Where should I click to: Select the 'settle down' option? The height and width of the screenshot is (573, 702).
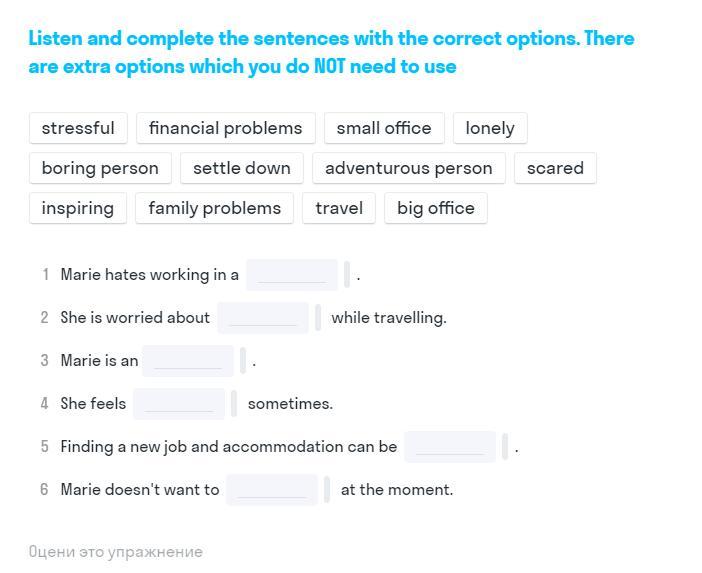point(242,168)
